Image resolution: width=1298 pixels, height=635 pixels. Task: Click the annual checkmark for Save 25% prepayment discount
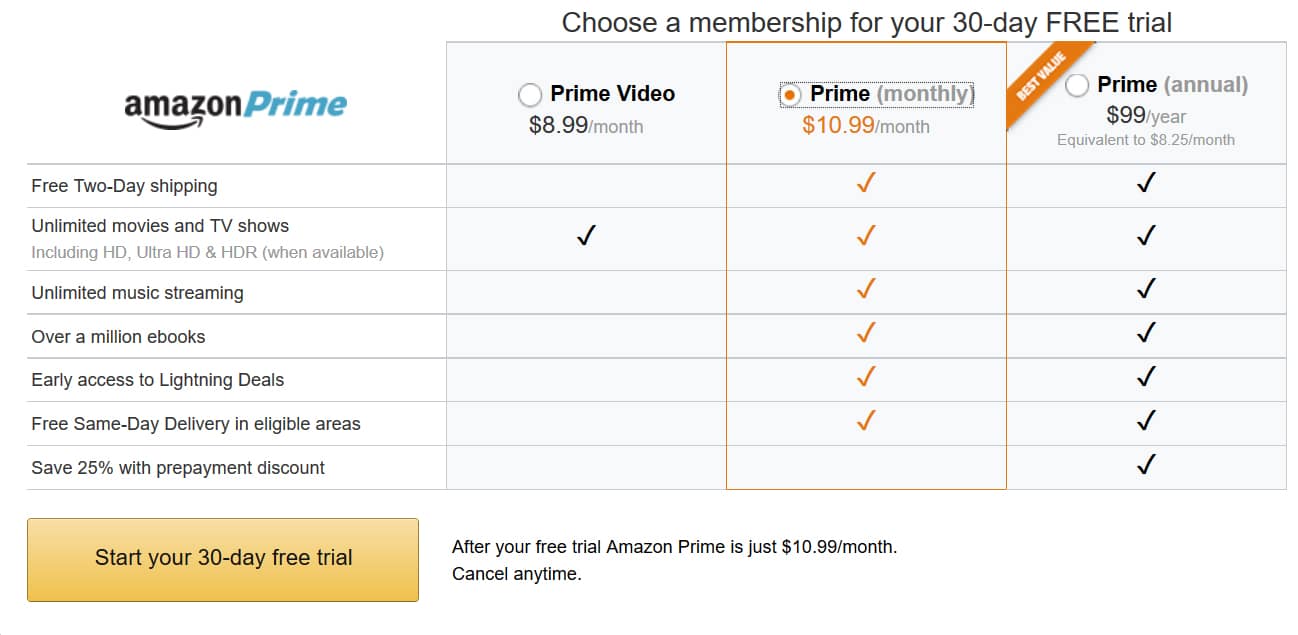pyautogui.click(x=1146, y=464)
